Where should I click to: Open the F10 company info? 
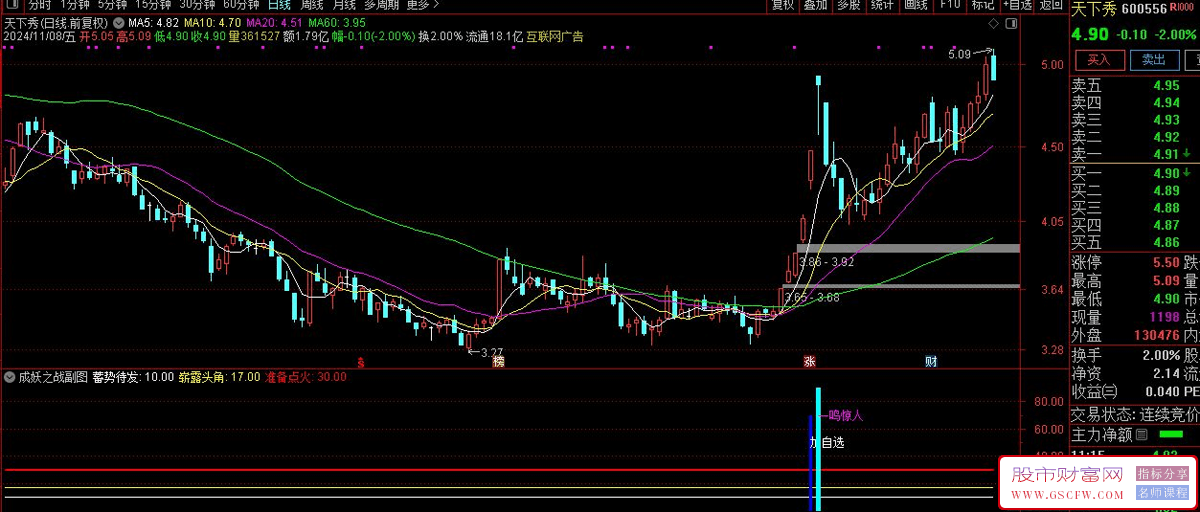(949, 5)
